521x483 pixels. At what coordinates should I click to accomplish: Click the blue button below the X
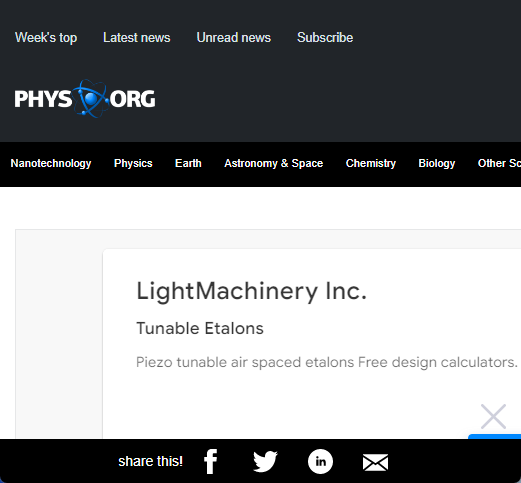[x=495, y=436]
